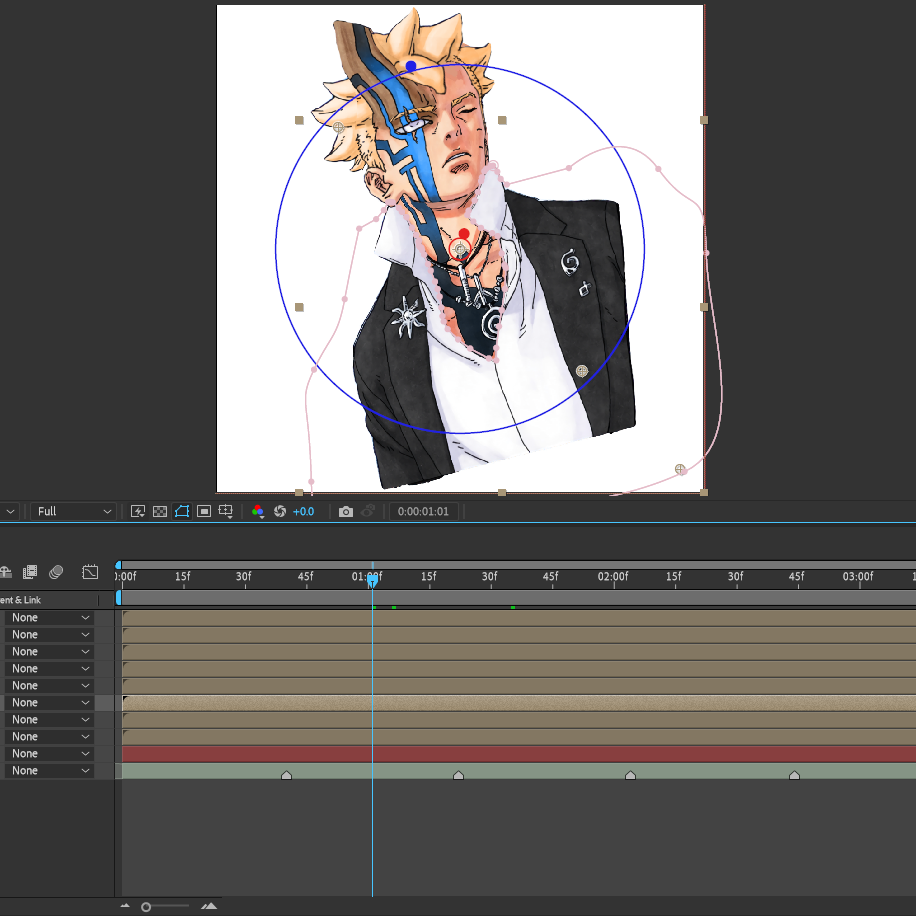This screenshot has height=916, width=916.
Task: Zoom out the timeline with small mountains icon
Action: [124, 906]
